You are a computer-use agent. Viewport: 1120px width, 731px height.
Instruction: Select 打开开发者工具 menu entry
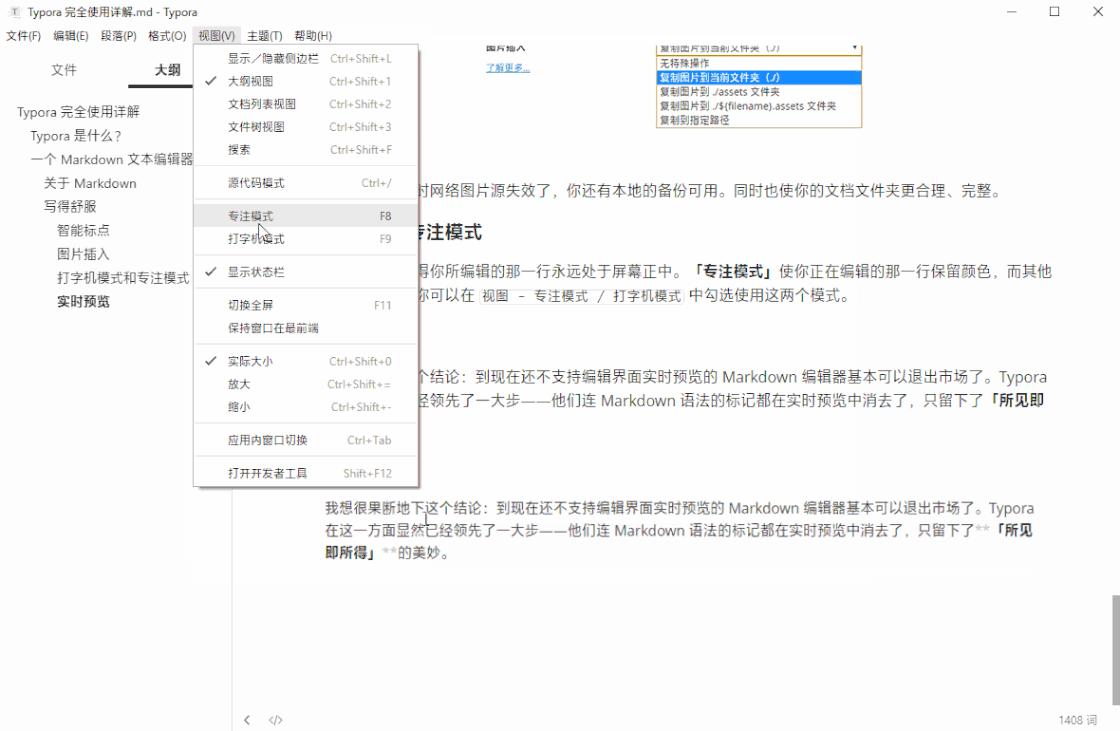[x=306, y=473]
